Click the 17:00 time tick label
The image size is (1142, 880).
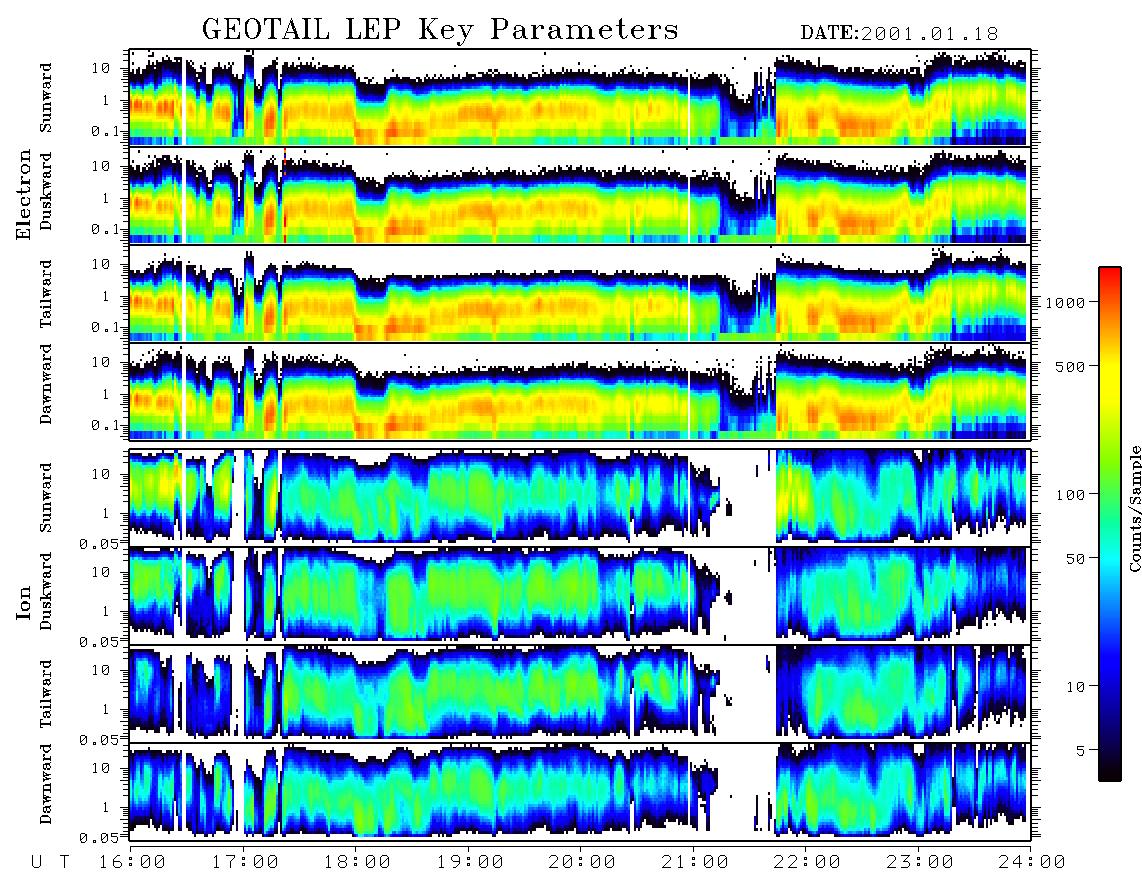[x=245, y=862]
